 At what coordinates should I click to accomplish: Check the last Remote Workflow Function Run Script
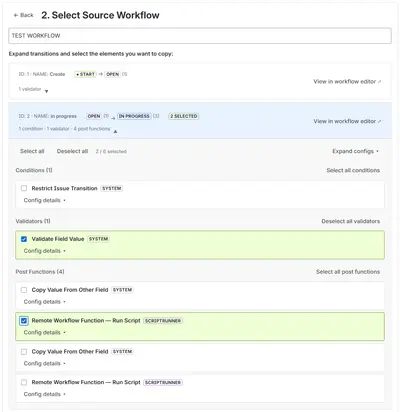click(24, 382)
